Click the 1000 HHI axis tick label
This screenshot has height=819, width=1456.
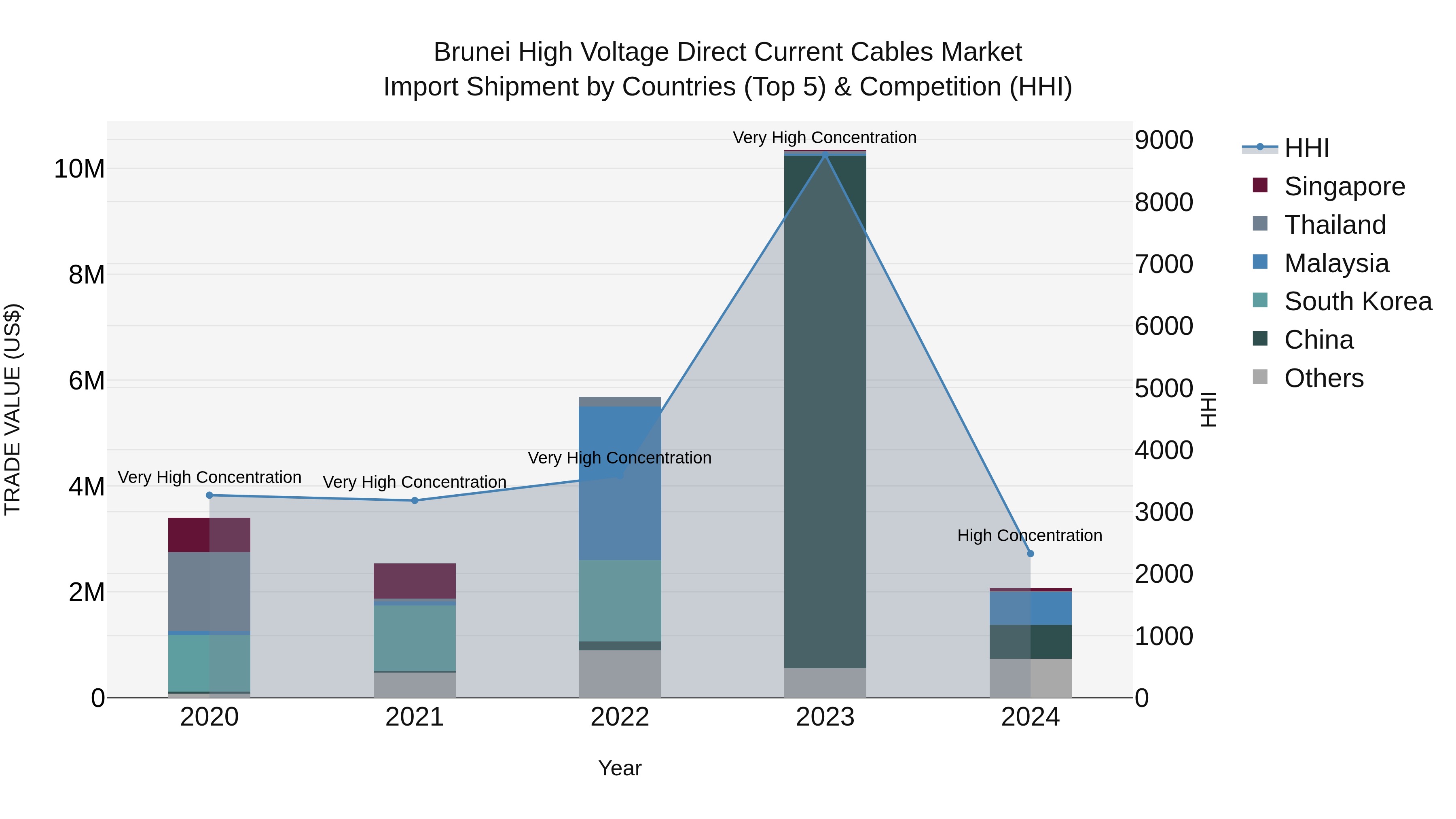[x=1164, y=636]
